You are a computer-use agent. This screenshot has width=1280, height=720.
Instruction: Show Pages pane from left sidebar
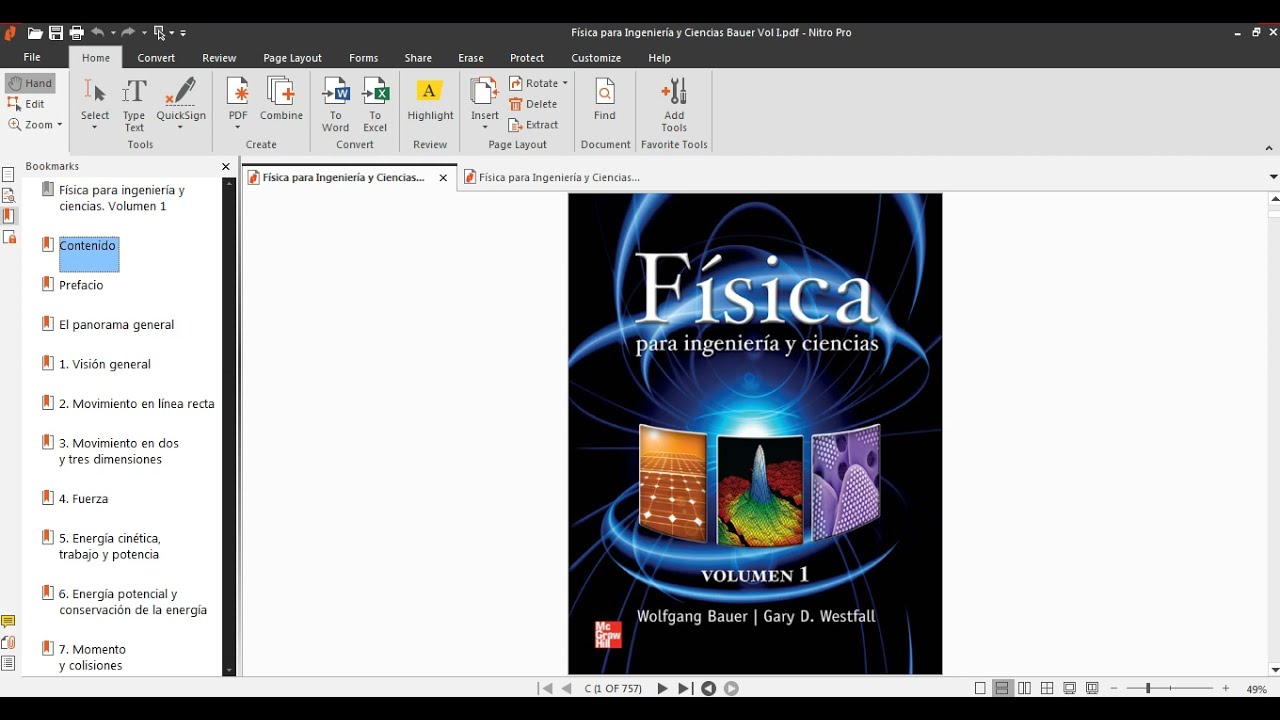[9, 175]
